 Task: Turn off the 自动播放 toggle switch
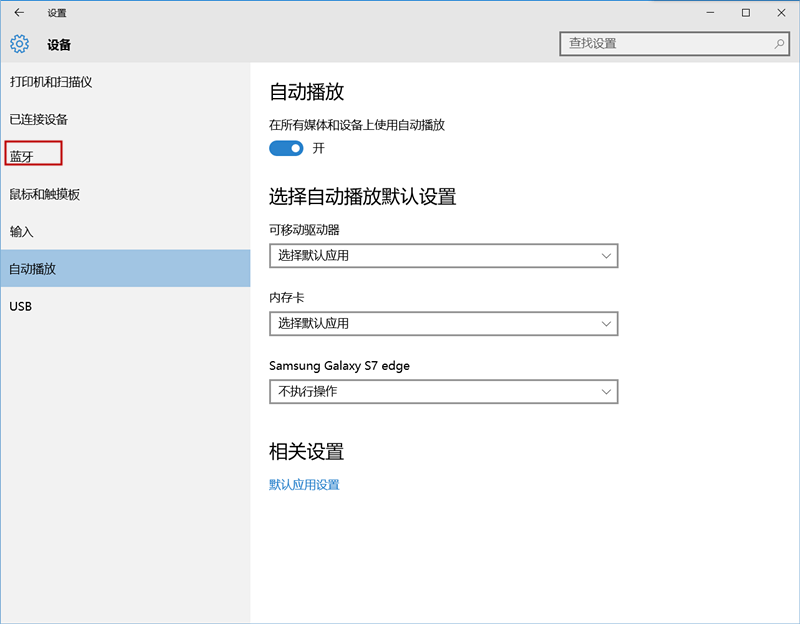pyautogui.click(x=286, y=148)
